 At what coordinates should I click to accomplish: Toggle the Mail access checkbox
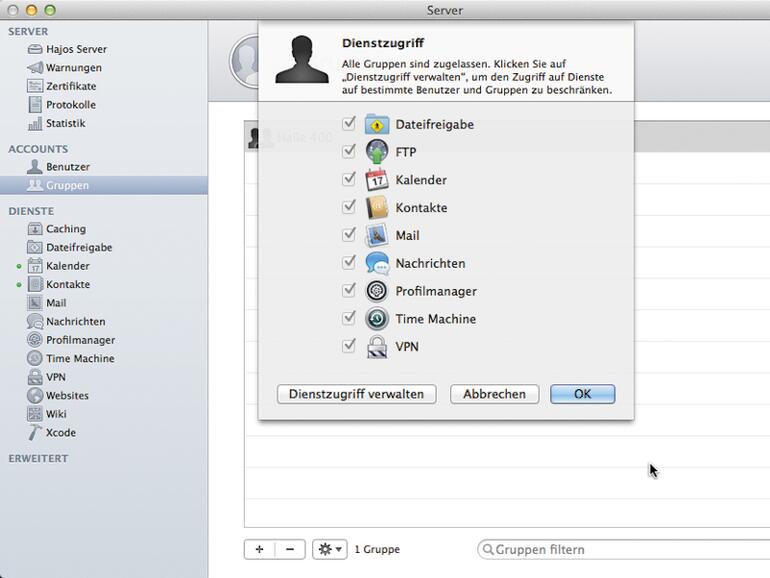tap(349, 234)
